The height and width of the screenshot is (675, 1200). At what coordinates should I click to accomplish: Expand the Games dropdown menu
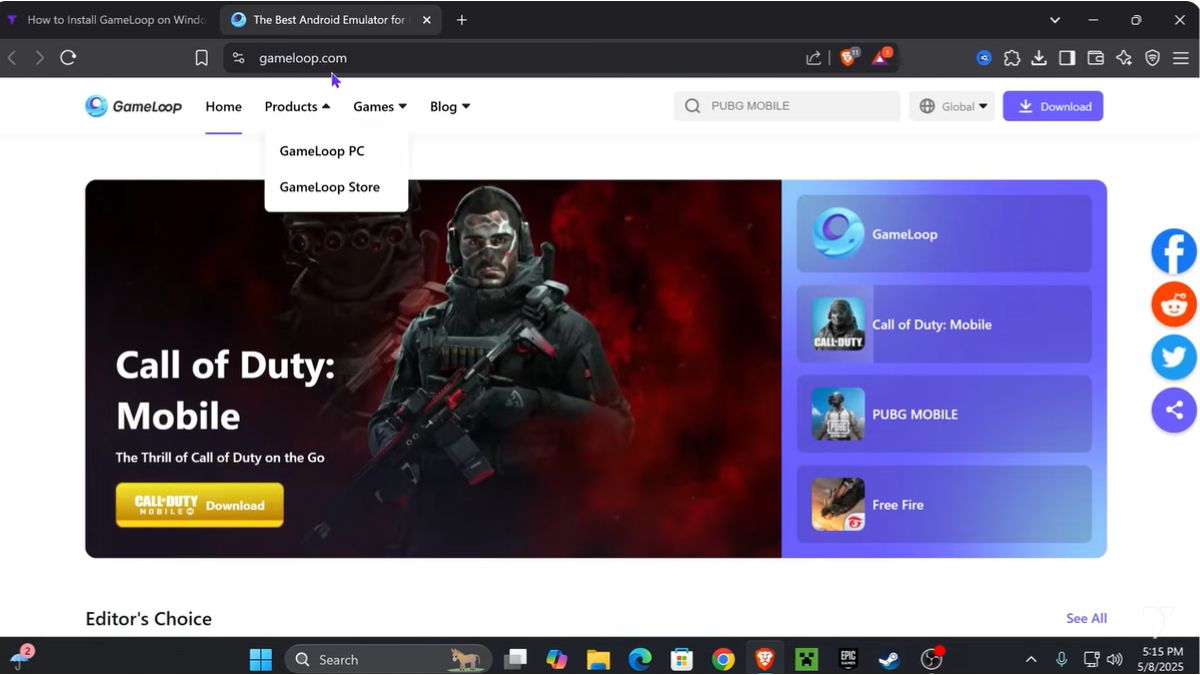tap(380, 106)
